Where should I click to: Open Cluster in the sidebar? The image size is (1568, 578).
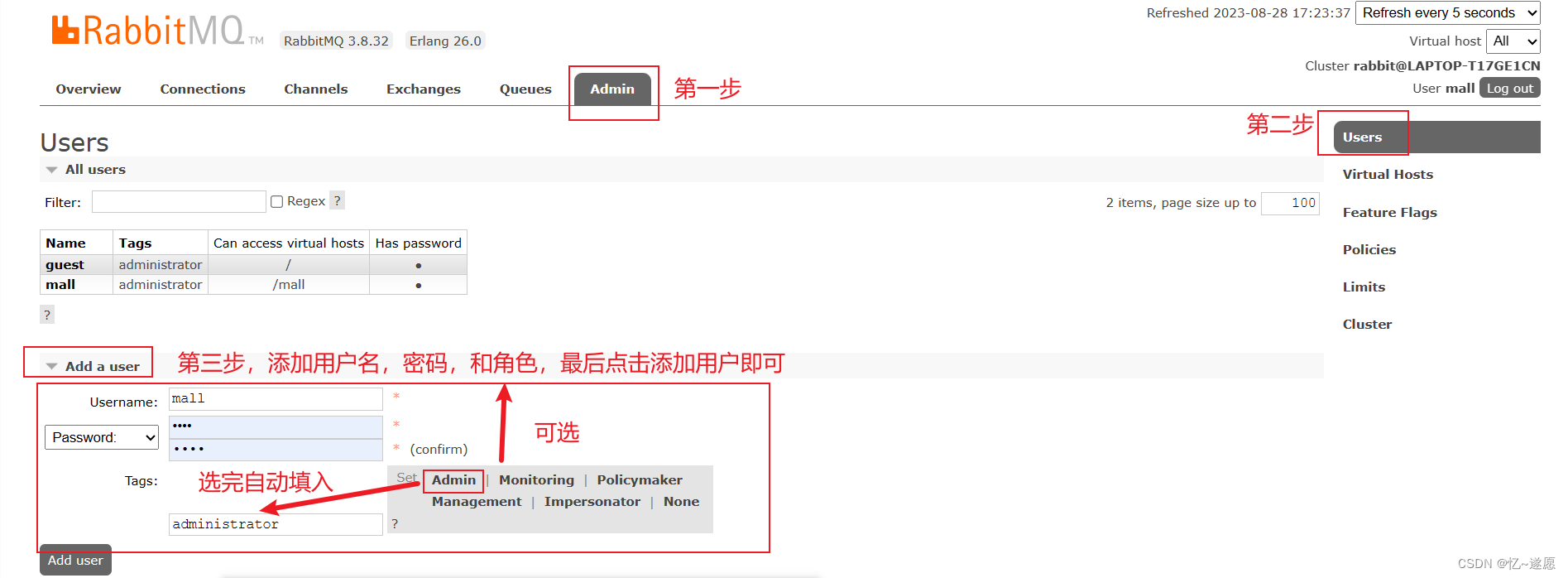[1367, 325]
